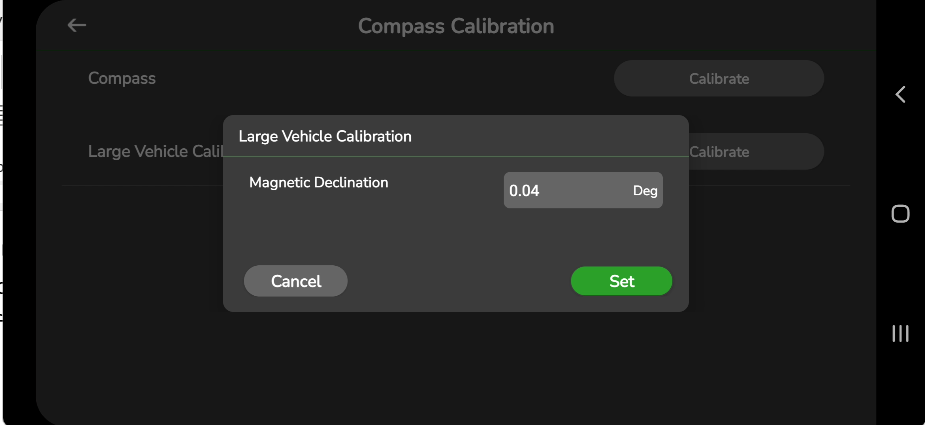The image size is (925, 425).
Task: Click the 0.04 declination value text
Action: 524,191
